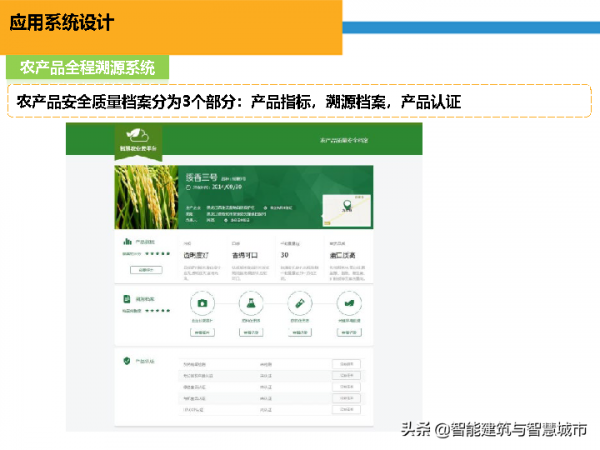Open the factory icon step at the timeline end
600x450 pixels.
tap(349, 303)
